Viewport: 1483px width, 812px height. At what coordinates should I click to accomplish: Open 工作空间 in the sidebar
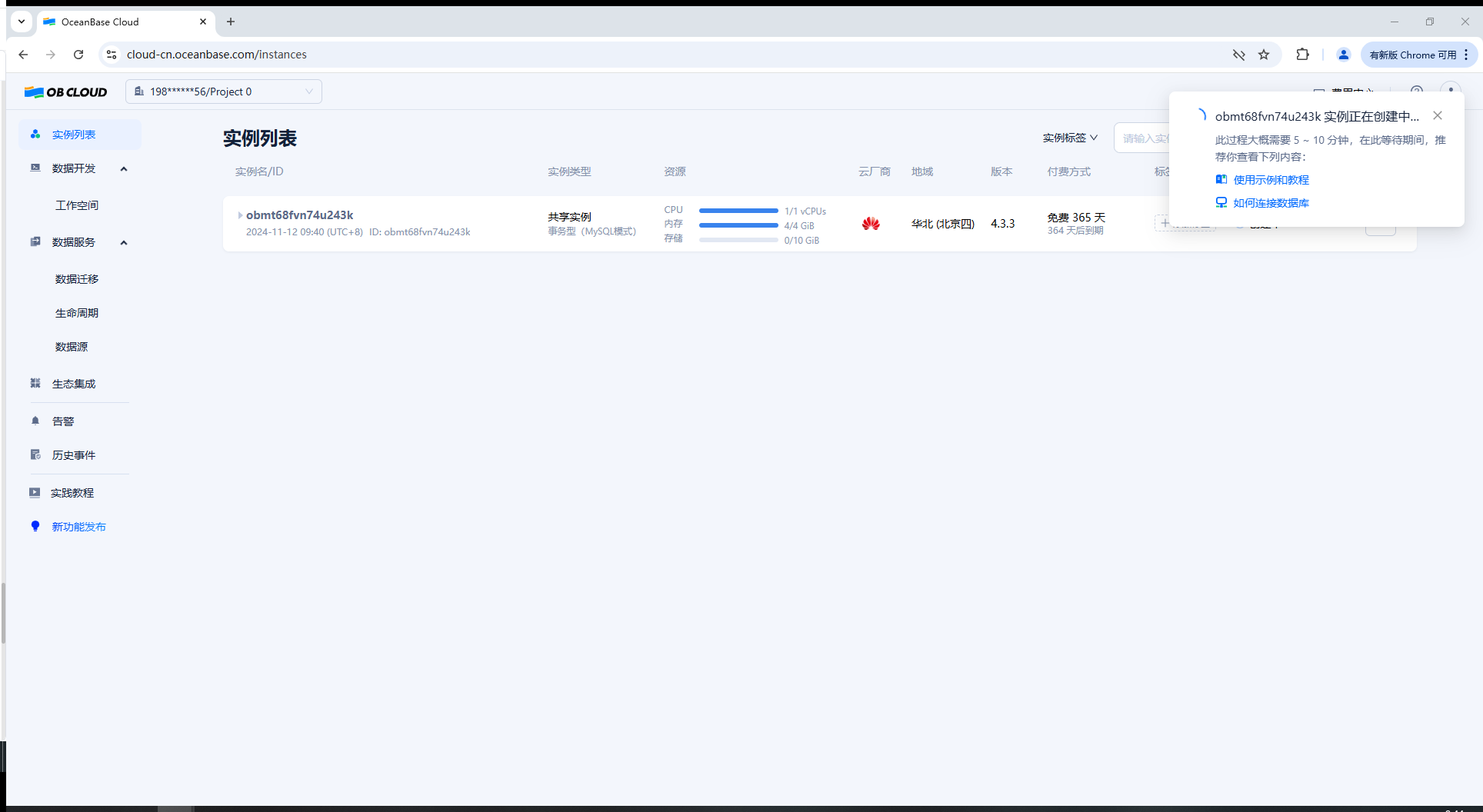pyautogui.click(x=77, y=205)
